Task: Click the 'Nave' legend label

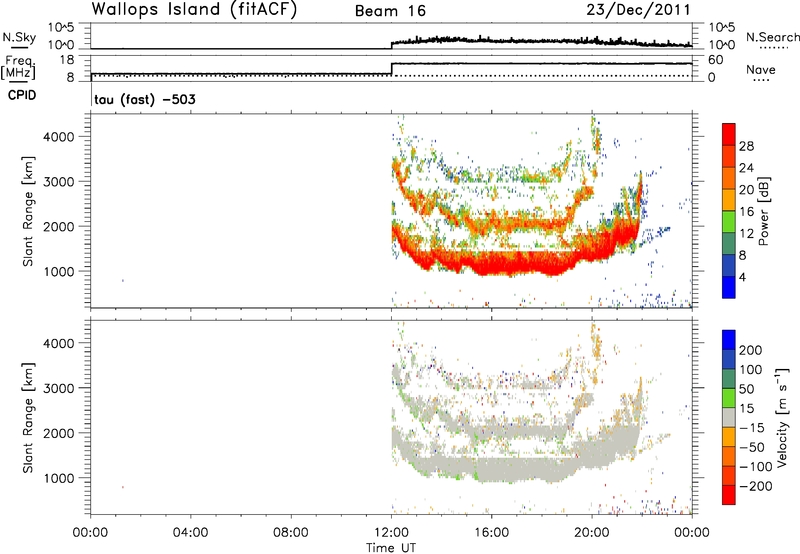Action: coord(761,69)
